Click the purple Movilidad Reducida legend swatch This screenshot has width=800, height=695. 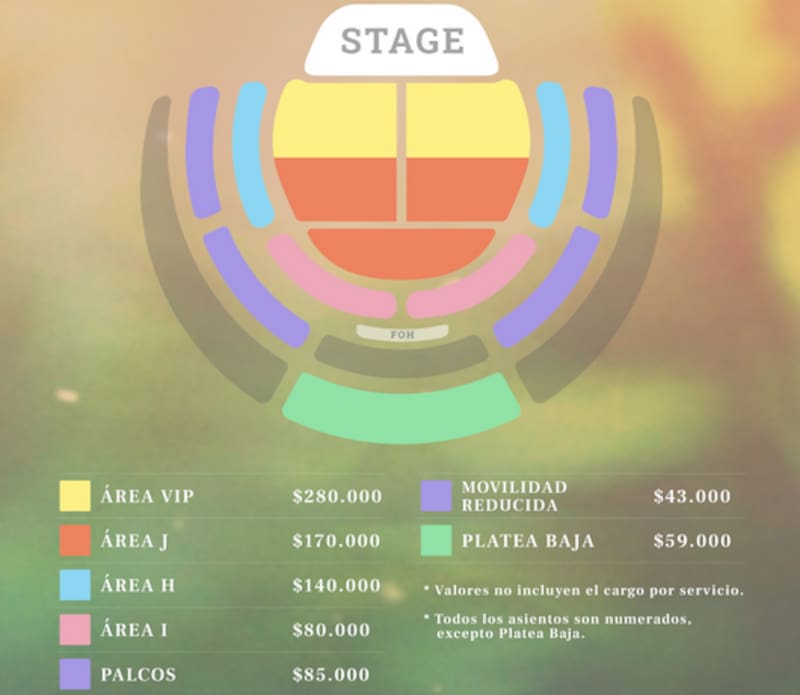click(x=436, y=496)
